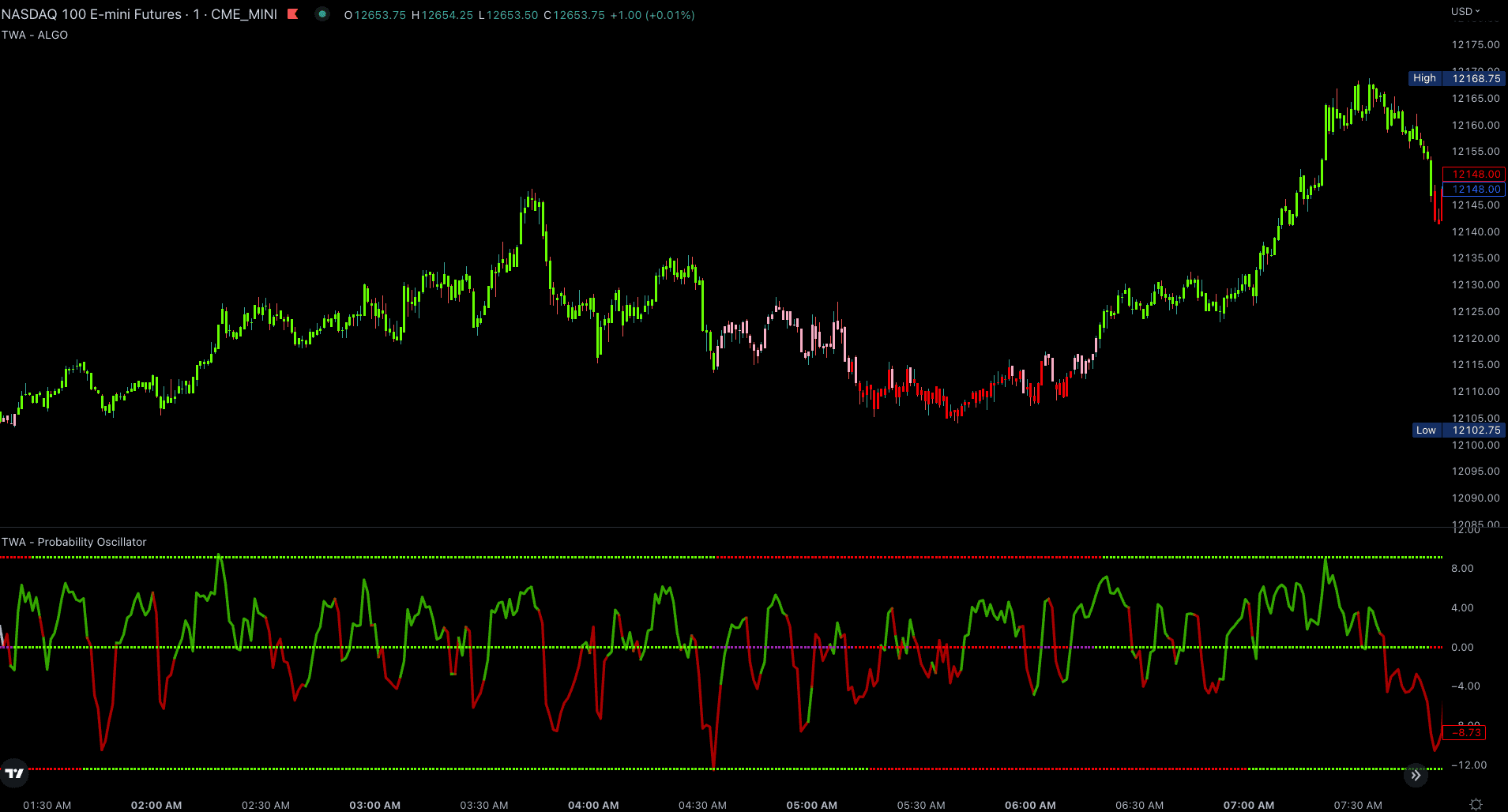Click the red 12148.00 price tag

pos(1474,174)
